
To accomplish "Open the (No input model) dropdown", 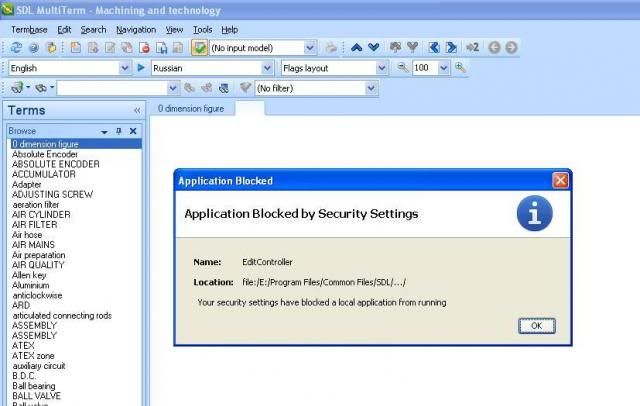I will coord(309,48).
